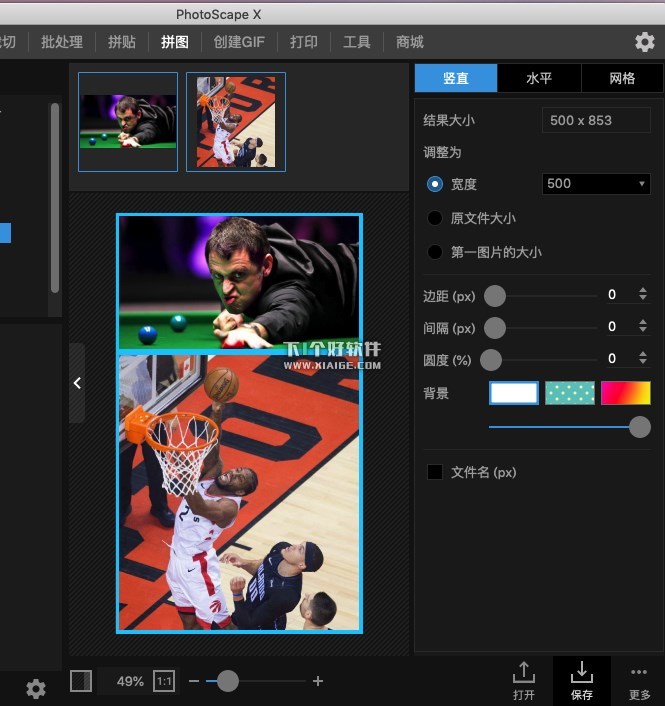
Task: Select the Original file size (原文件大小) option
Action: tap(435, 218)
